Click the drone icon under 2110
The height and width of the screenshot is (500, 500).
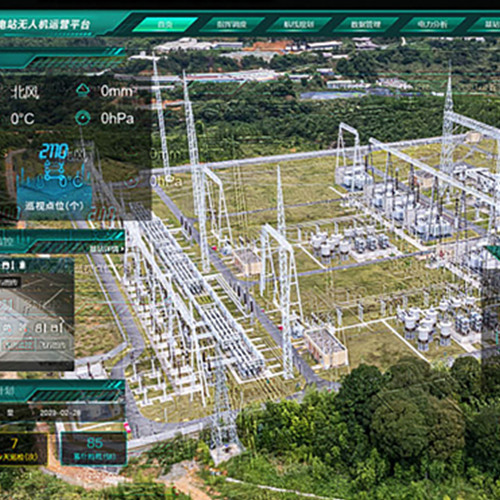(x=54, y=170)
